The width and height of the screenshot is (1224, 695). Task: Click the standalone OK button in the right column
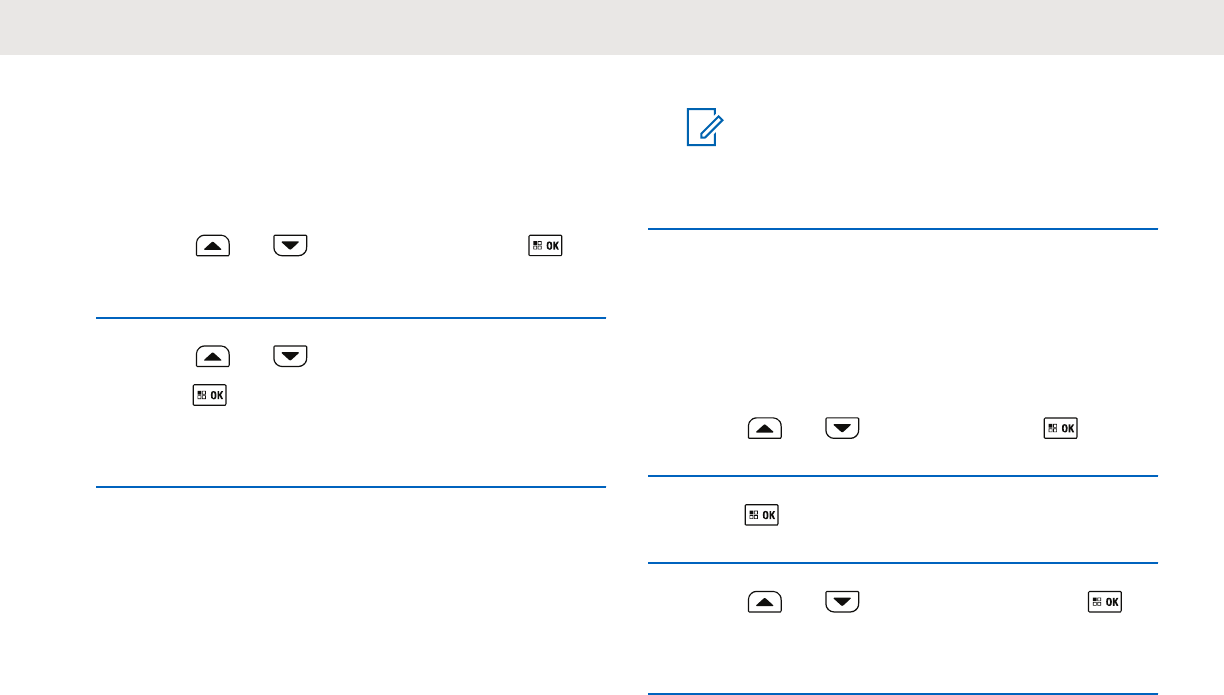[x=762, y=516]
